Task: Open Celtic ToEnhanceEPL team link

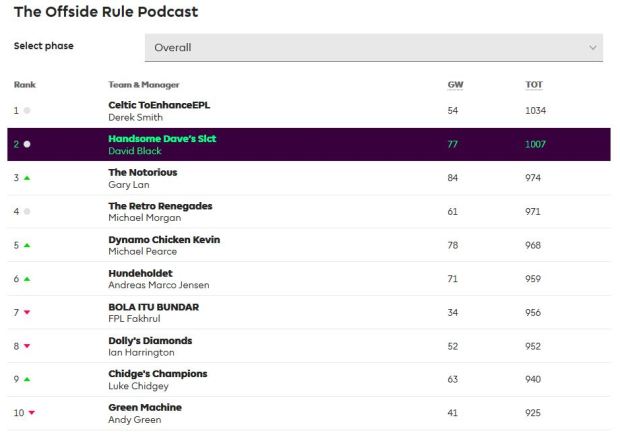Action: click(159, 104)
